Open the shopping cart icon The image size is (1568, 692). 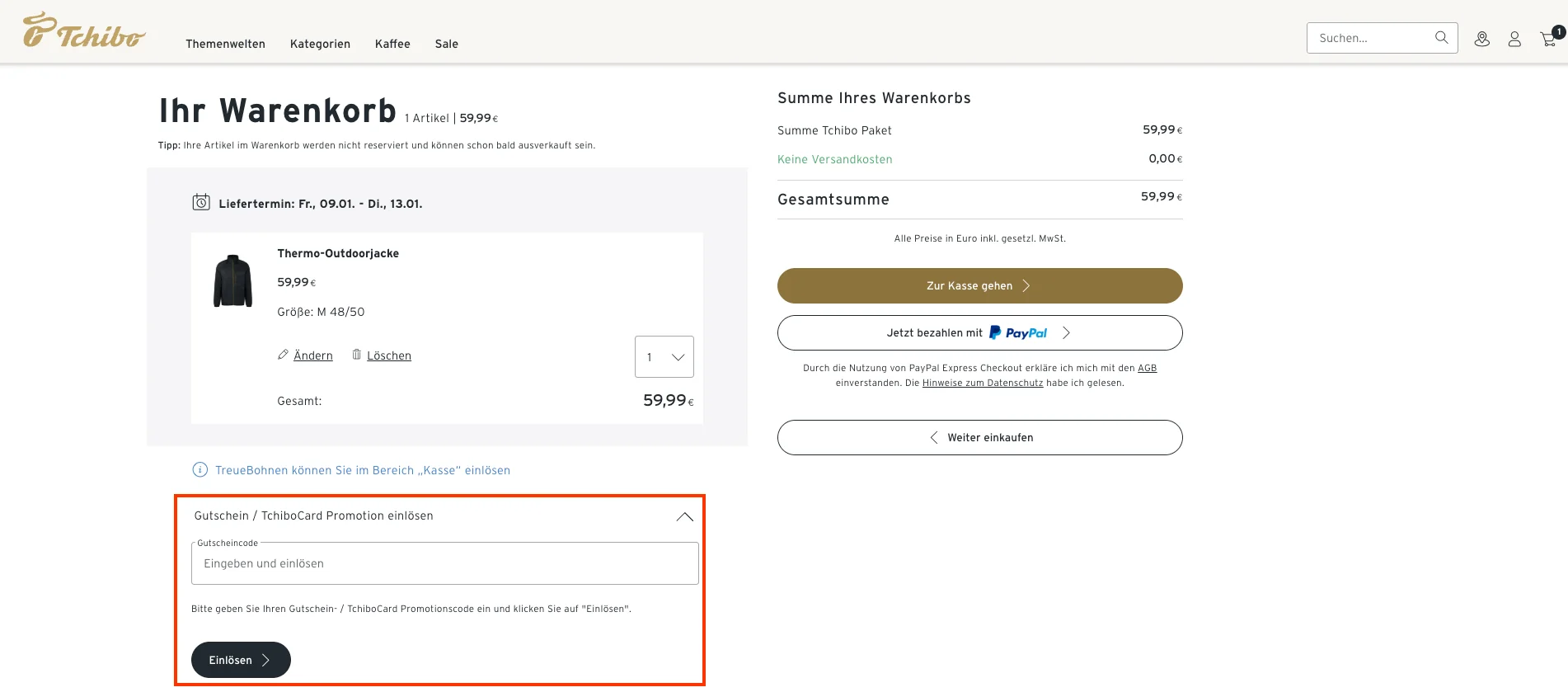coord(1550,37)
